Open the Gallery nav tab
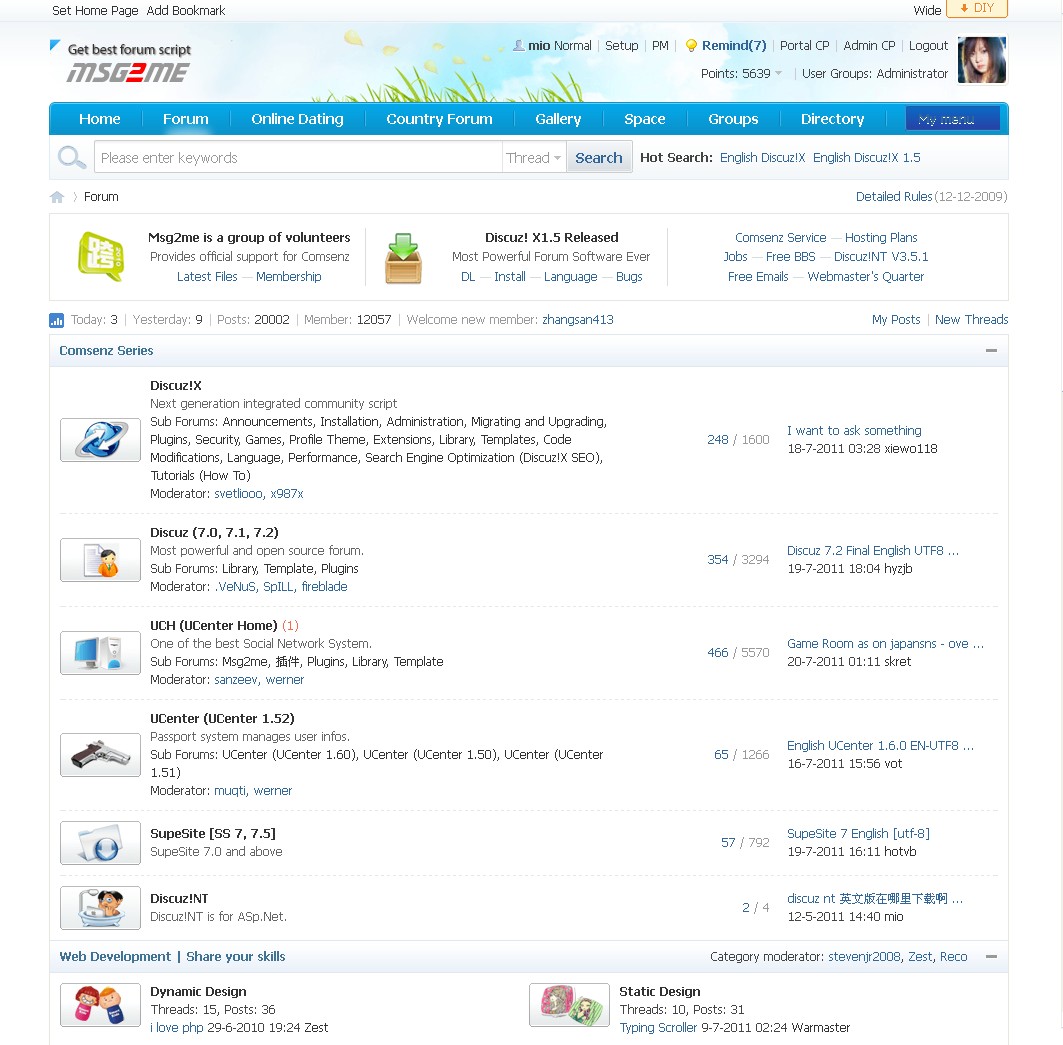The height and width of the screenshot is (1045, 1063). [558, 119]
